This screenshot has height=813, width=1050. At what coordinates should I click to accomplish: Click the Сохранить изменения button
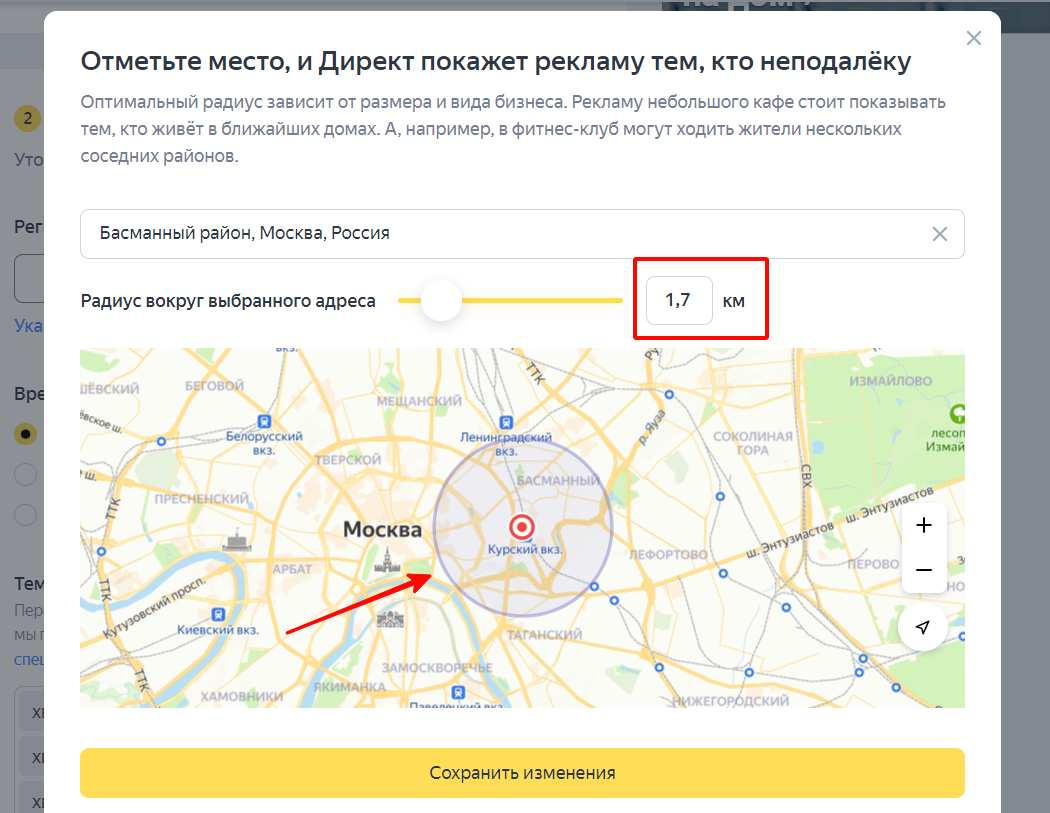coord(522,773)
